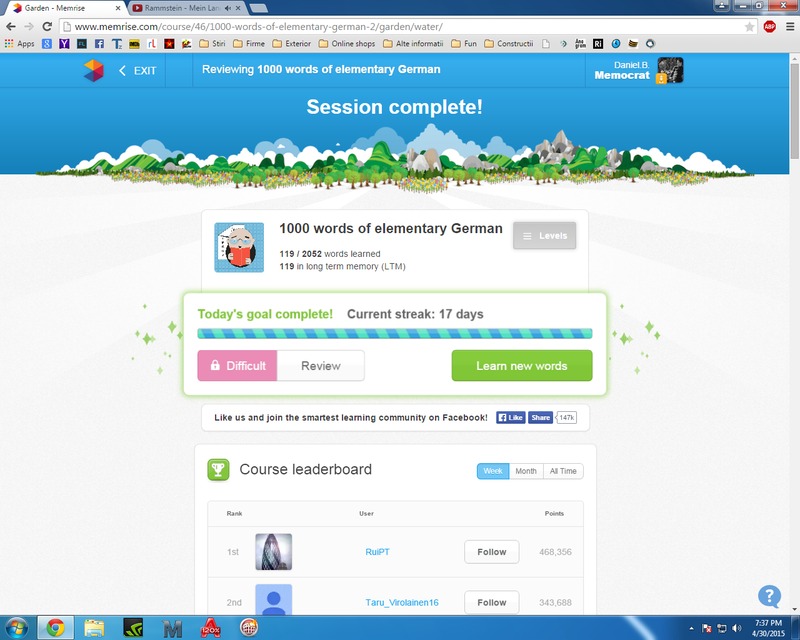Open the Facebook bookmark icon
Screen dimensions: 800x640
99,44
